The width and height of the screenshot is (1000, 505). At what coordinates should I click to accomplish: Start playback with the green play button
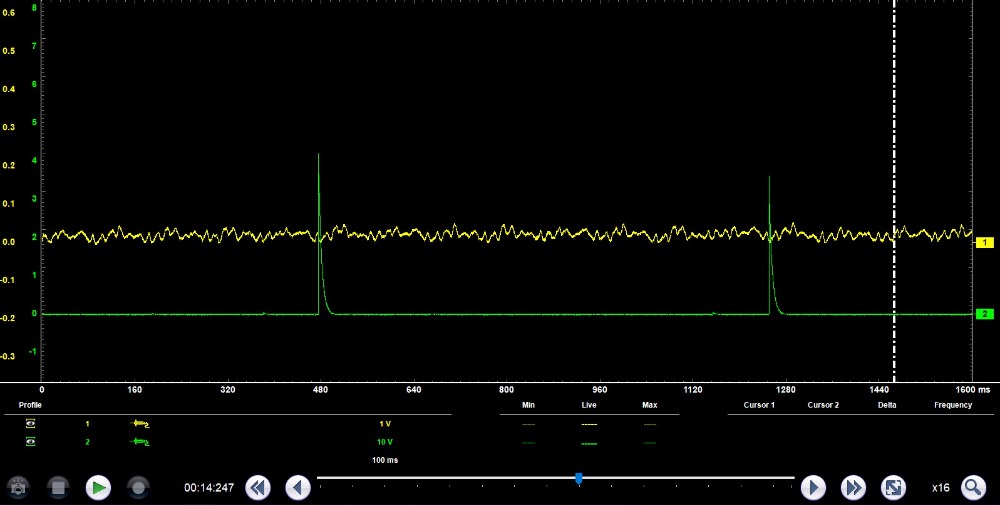98,487
